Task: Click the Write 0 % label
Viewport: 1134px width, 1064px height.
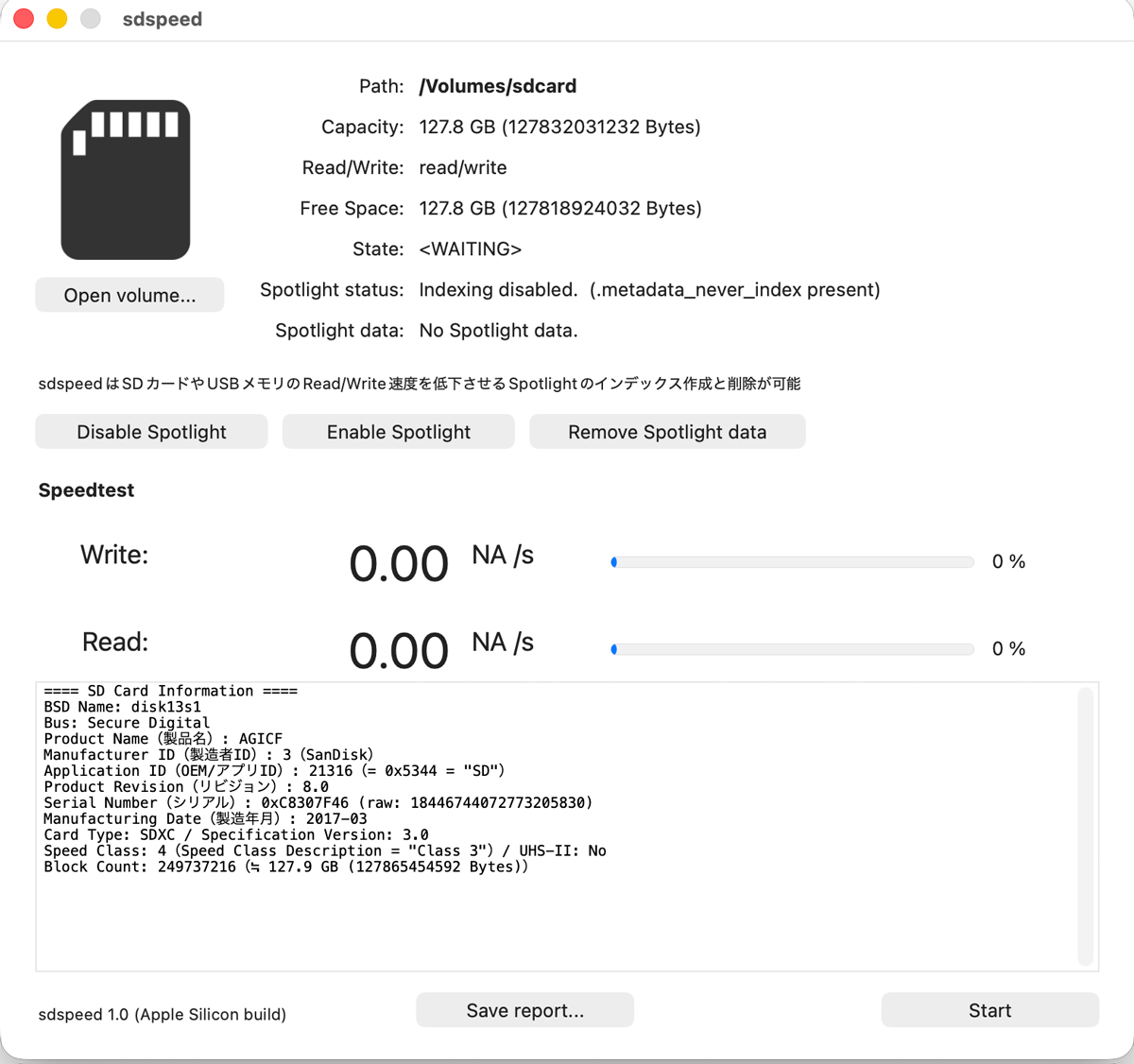Action: pyautogui.click(x=1008, y=561)
